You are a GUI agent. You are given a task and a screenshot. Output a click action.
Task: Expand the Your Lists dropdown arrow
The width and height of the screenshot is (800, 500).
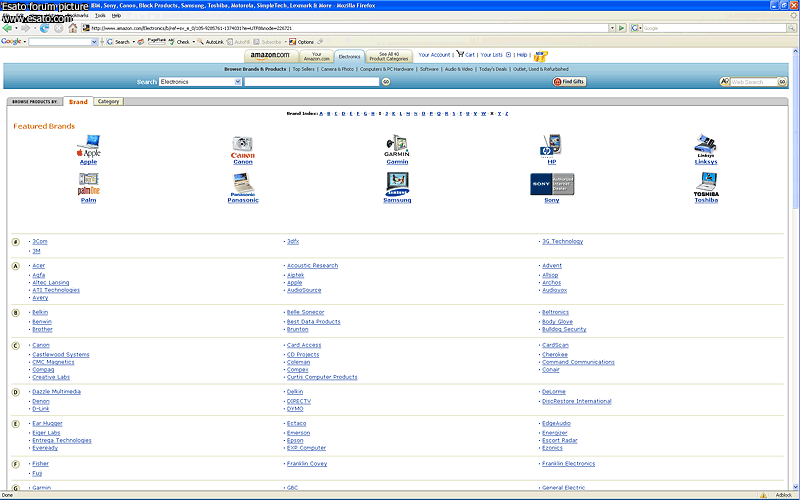[508, 55]
